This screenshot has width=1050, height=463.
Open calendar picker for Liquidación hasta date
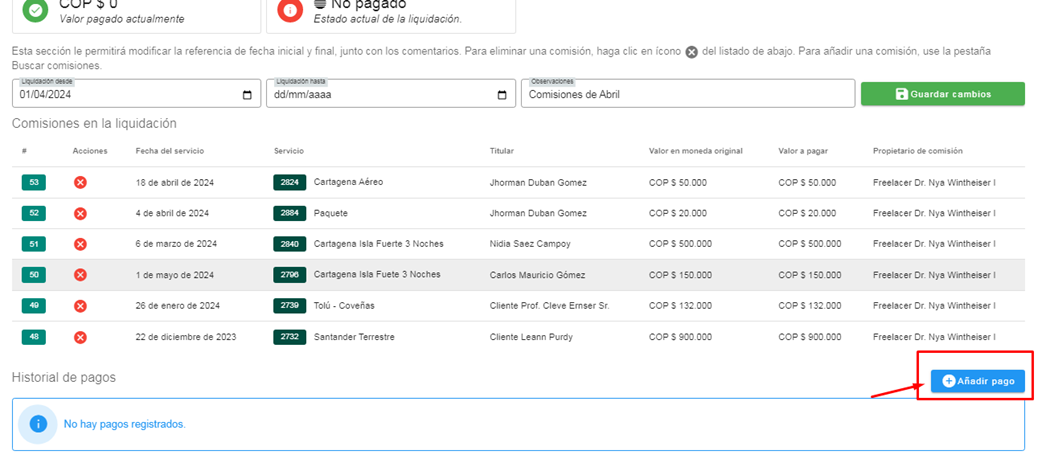coord(502,95)
